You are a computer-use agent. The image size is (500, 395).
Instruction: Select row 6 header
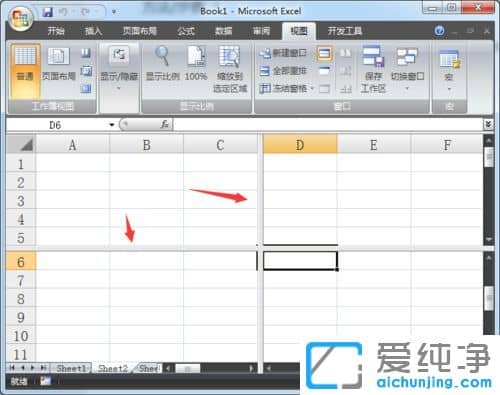[21, 262]
